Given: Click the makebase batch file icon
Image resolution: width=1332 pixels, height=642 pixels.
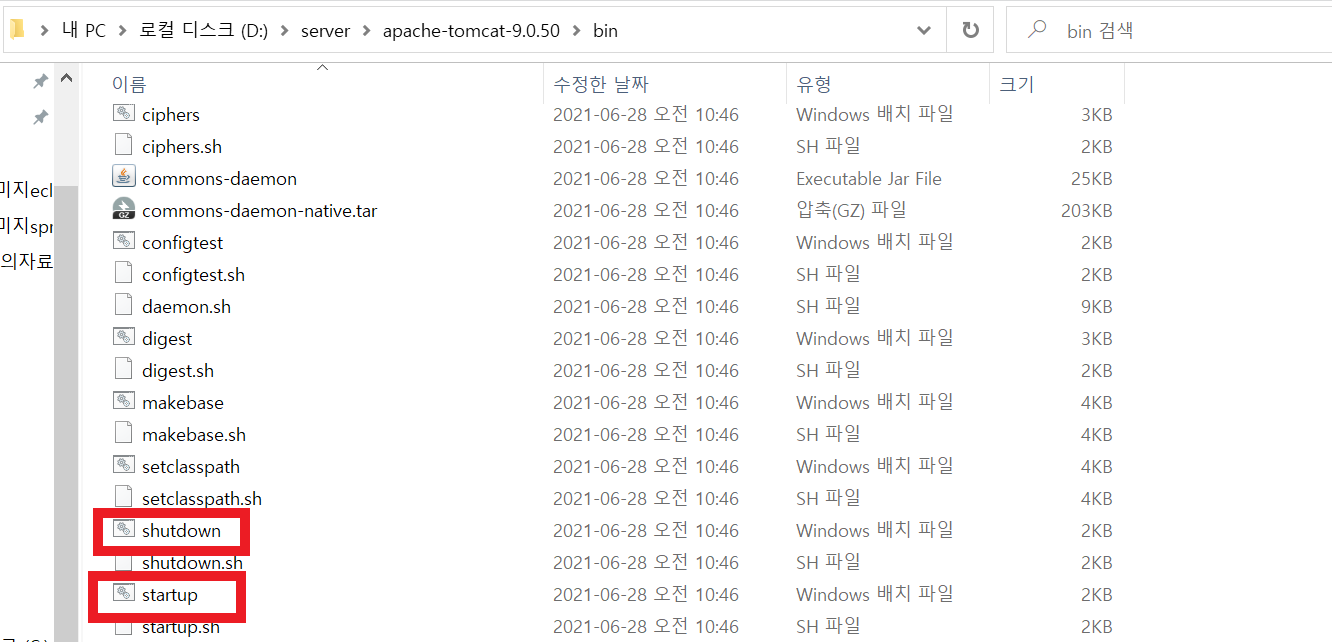Looking at the screenshot, I should [x=124, y=402].
